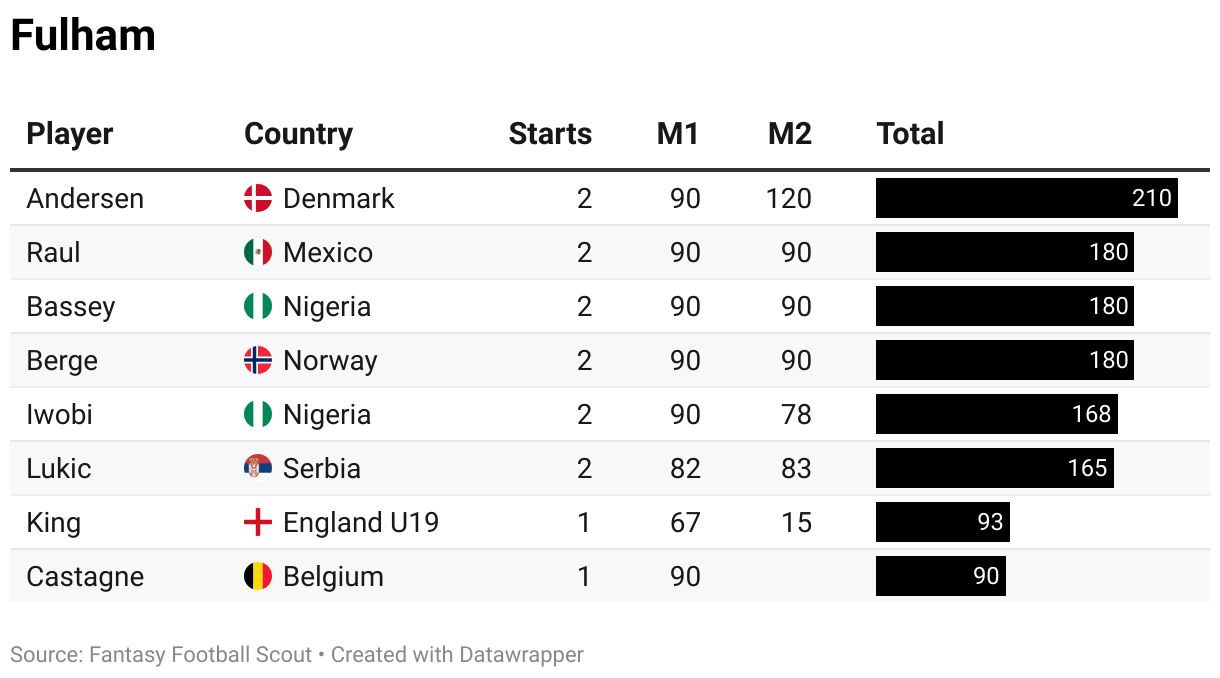Sort by the Player column header
The width and height of the screenshot is (1220, 678).
pos(70,134)
